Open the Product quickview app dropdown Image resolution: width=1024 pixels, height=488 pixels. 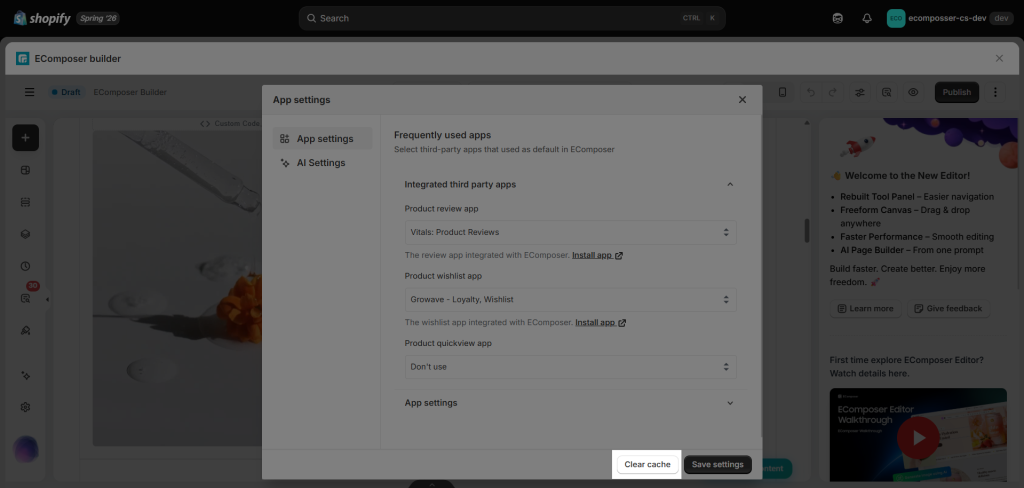point(570,366)
